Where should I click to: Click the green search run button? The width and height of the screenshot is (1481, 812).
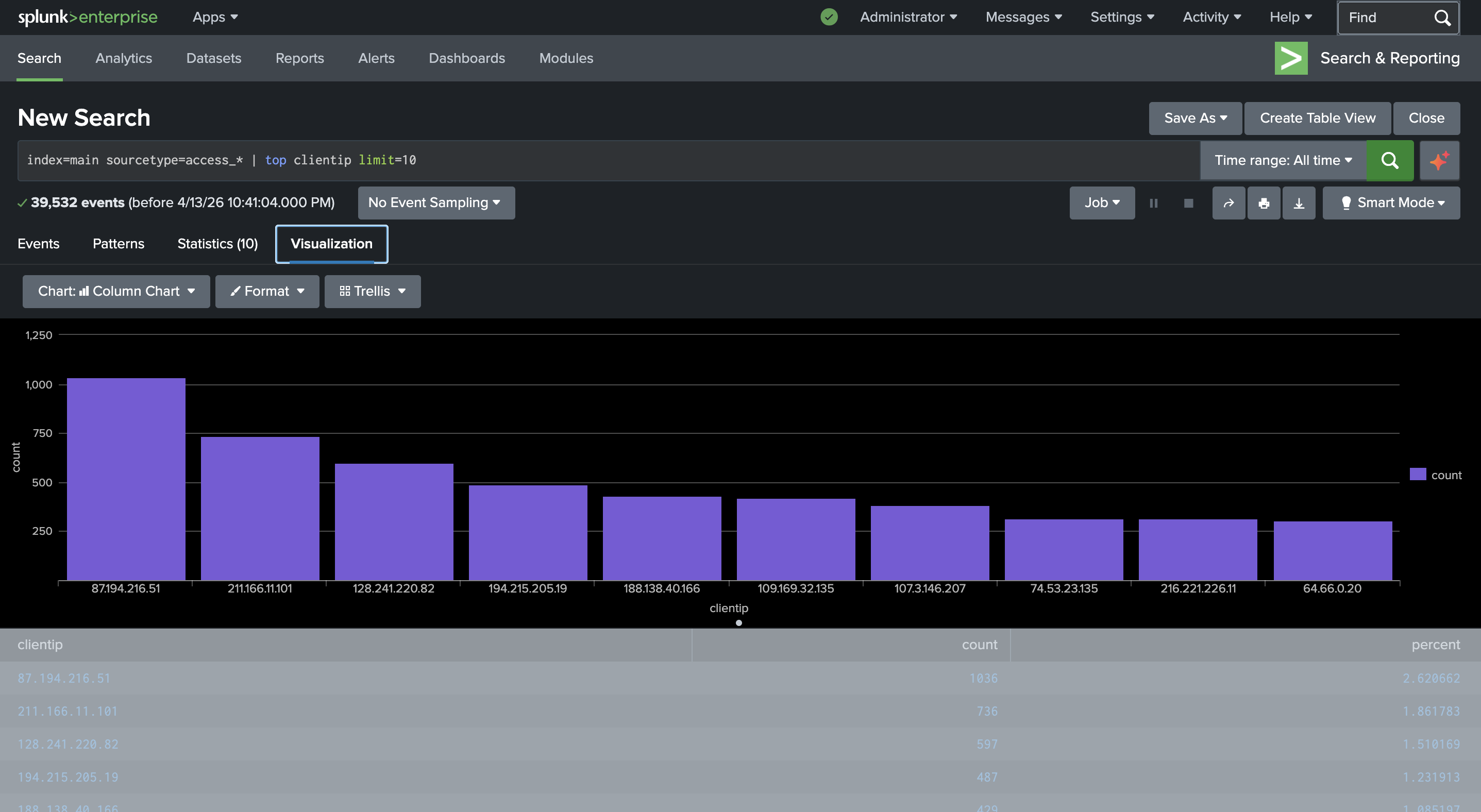coord(1389,160)
